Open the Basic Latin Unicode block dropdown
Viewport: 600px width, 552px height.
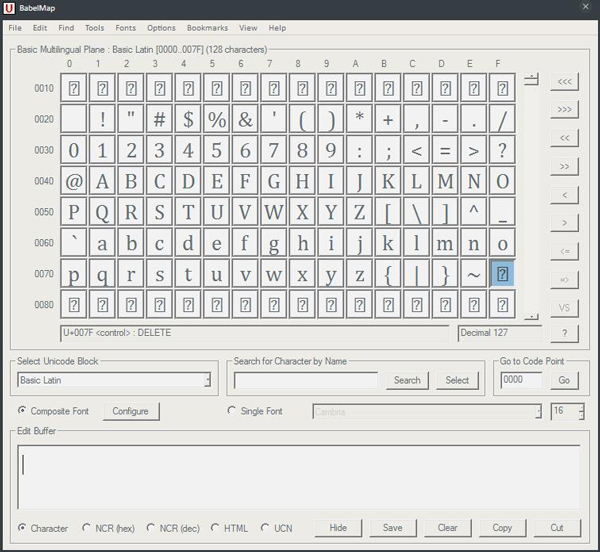tap(114, 380)
